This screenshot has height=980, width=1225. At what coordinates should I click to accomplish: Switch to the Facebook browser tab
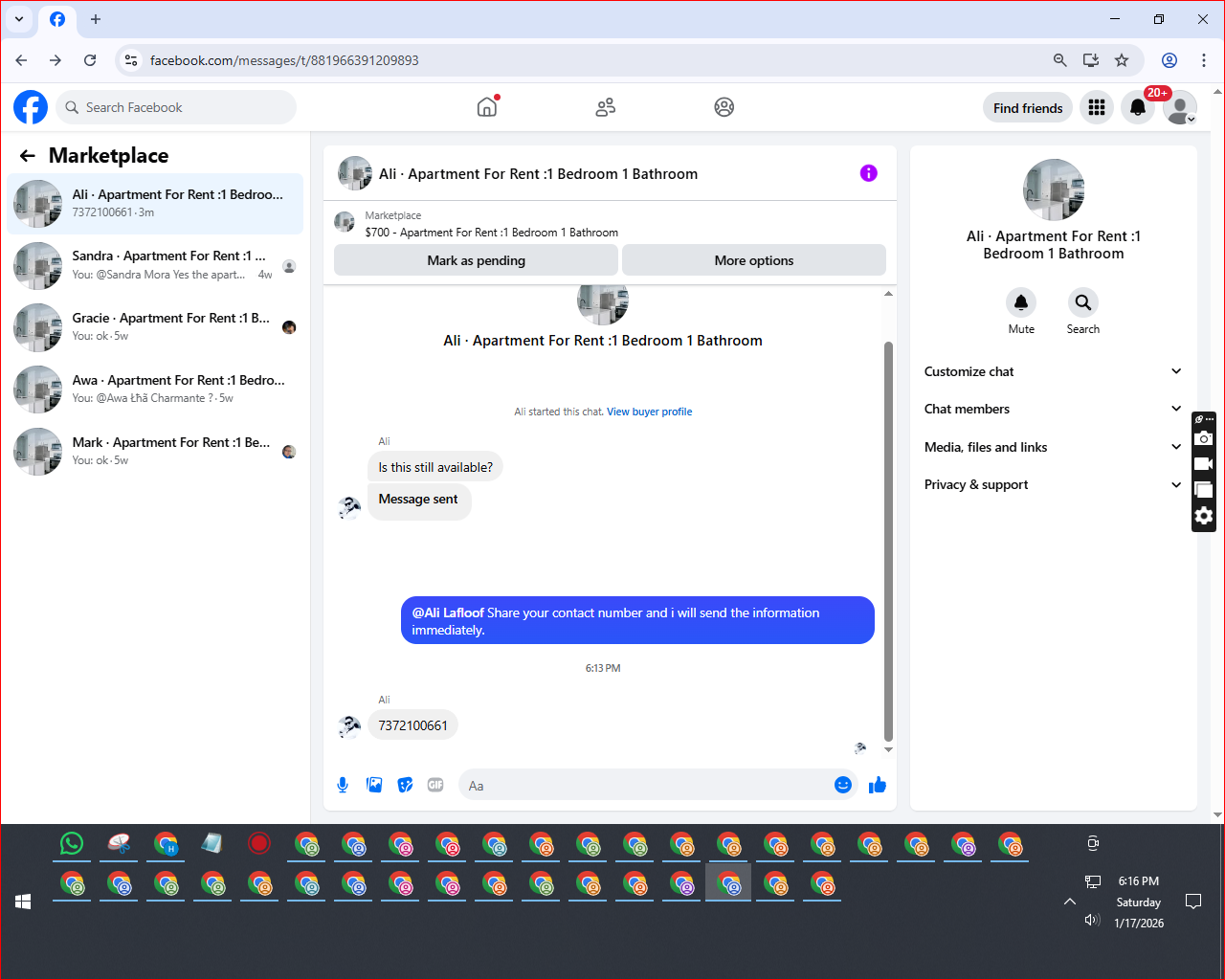point(57,19)
